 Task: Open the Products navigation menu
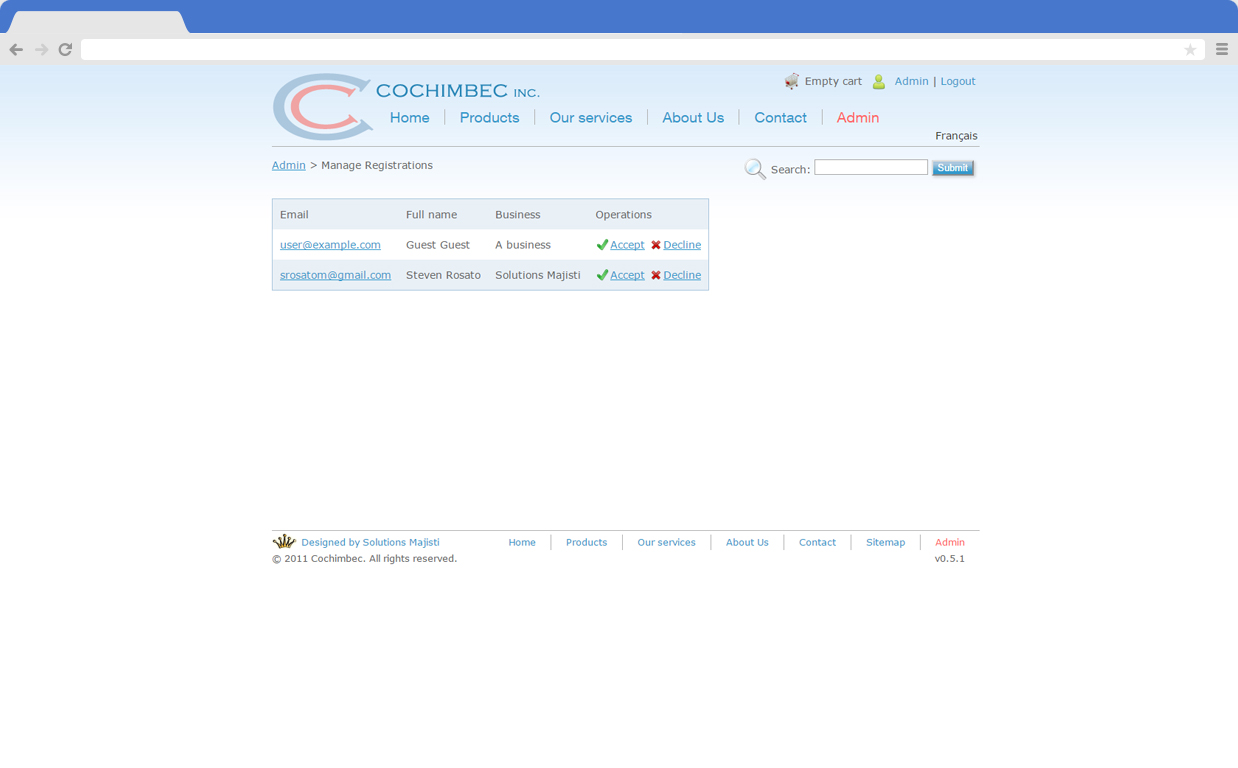(x=489, y=117)
